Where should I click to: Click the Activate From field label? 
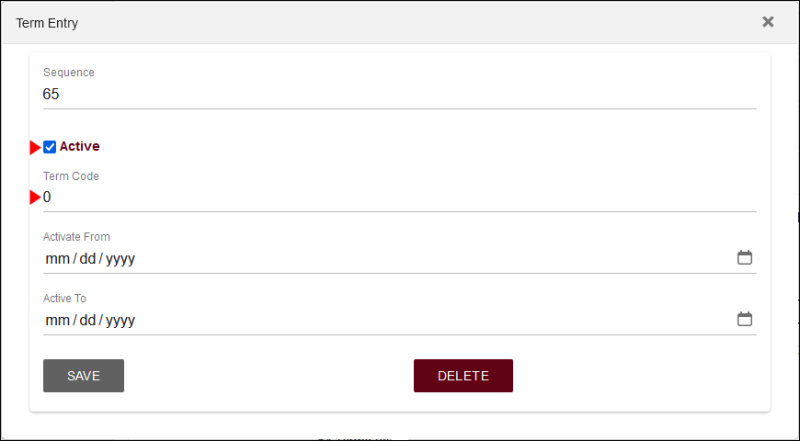tap(77, 237)
